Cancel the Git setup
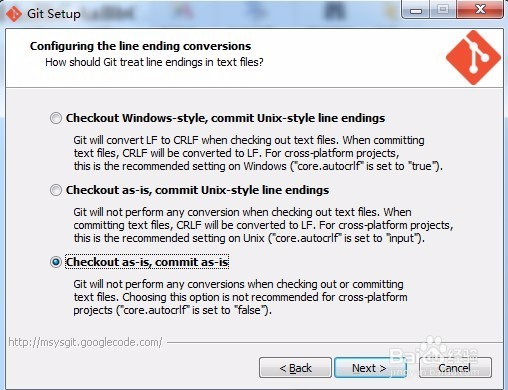Image resolution: width=508 pixels, height=390 pixels. tap(455, 368)
